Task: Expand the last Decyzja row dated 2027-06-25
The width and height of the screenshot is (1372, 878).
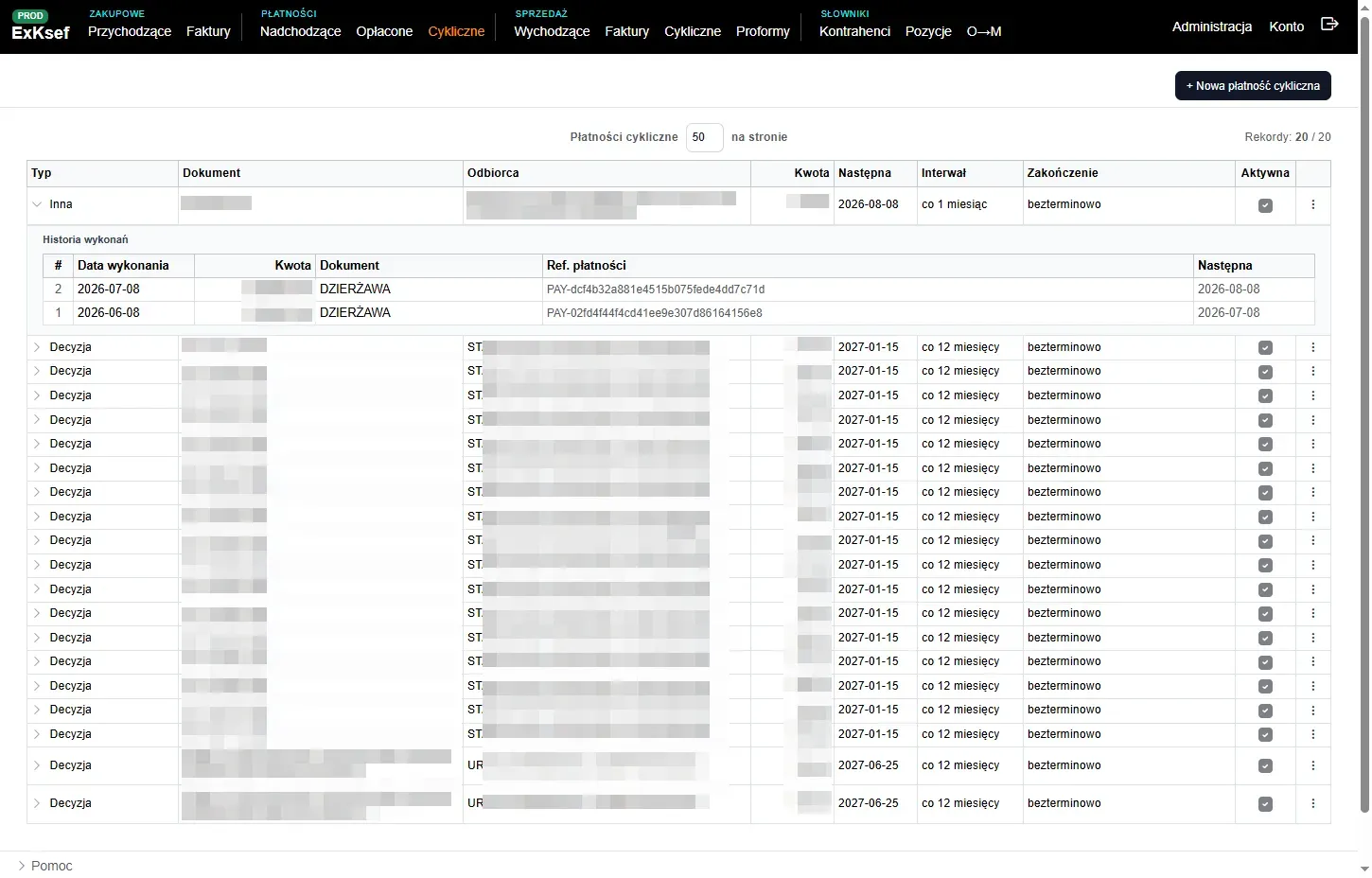Action: (37, 803)
